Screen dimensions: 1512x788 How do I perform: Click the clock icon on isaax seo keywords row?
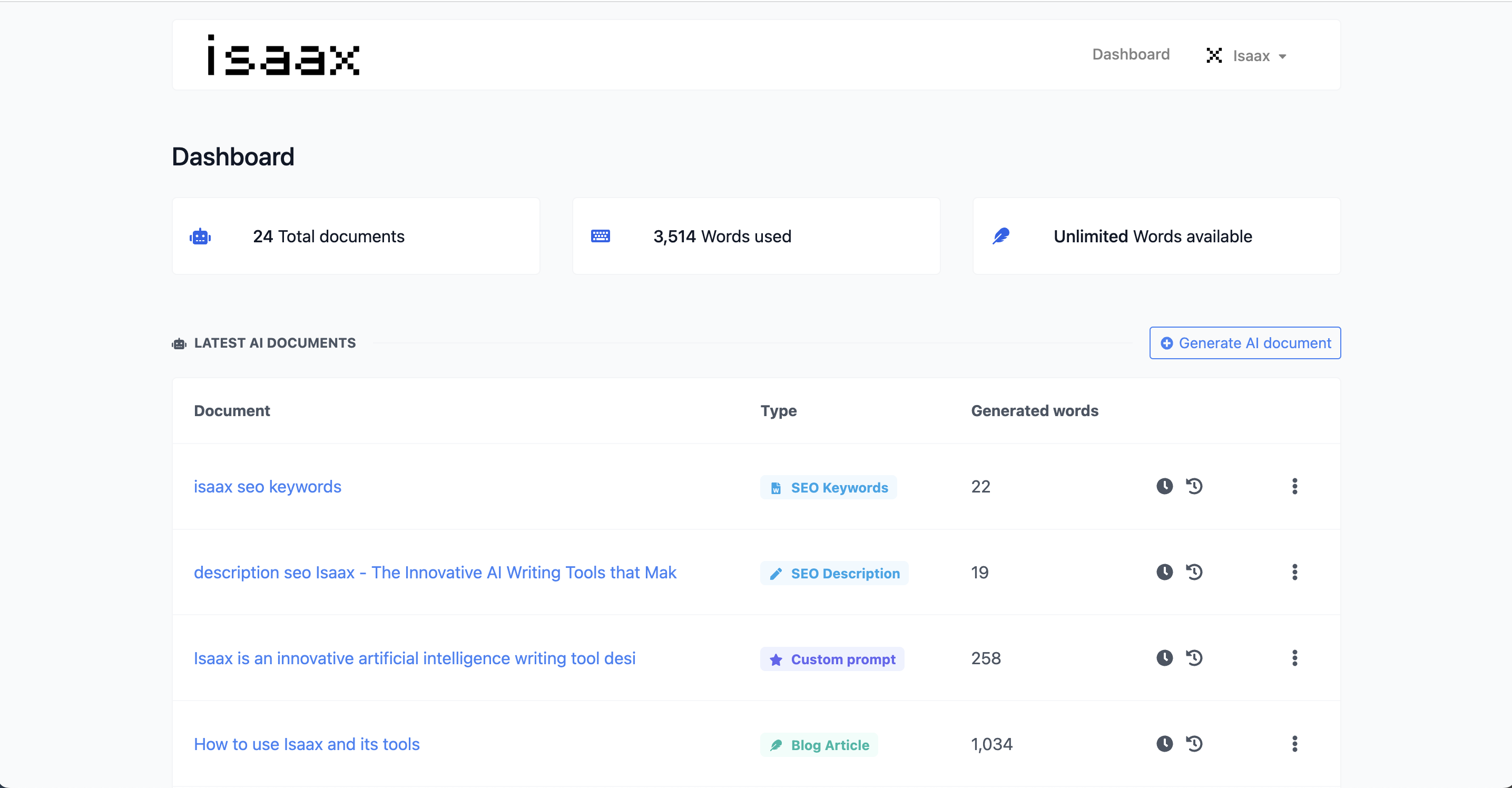pos(1164,486)
